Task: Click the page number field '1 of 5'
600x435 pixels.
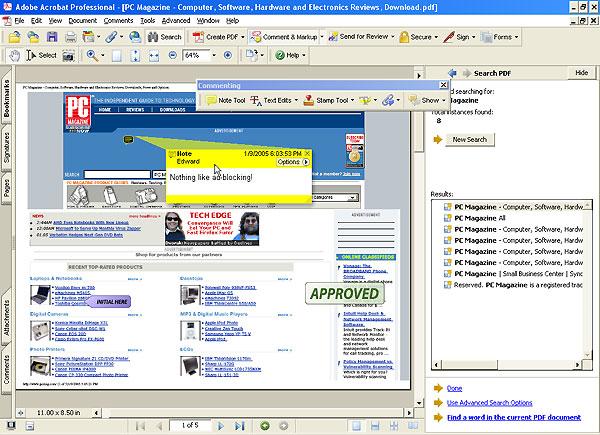Action: tap(190, 426)
